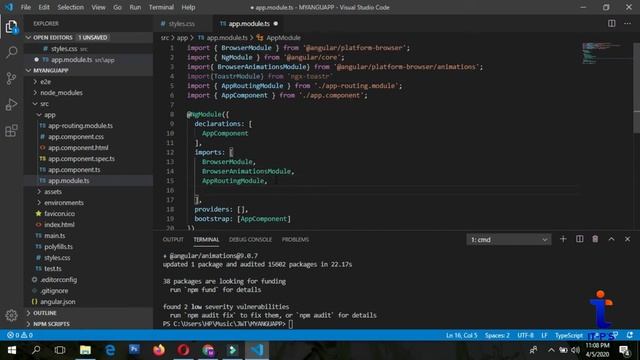
Task: Launch Microsoft Edge from taskbar
Action: point(110,350)
